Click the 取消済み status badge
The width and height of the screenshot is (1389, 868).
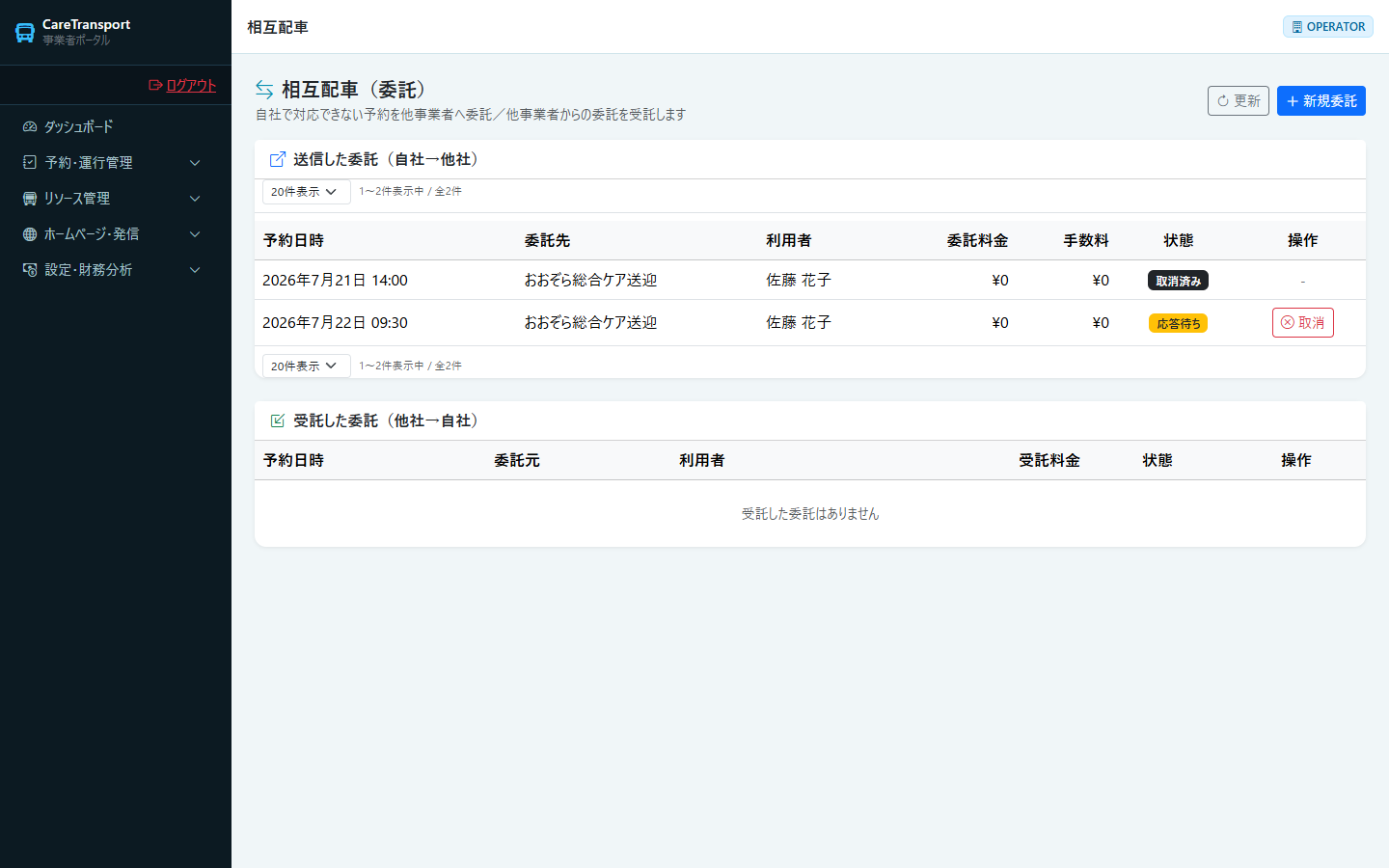click(1178, 281)
